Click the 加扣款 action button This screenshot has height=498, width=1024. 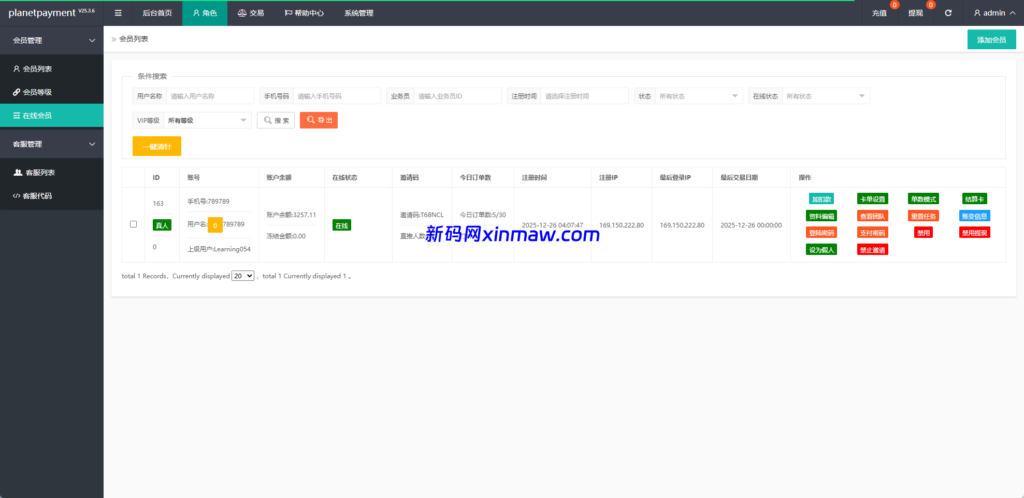(x=821, y=198)
